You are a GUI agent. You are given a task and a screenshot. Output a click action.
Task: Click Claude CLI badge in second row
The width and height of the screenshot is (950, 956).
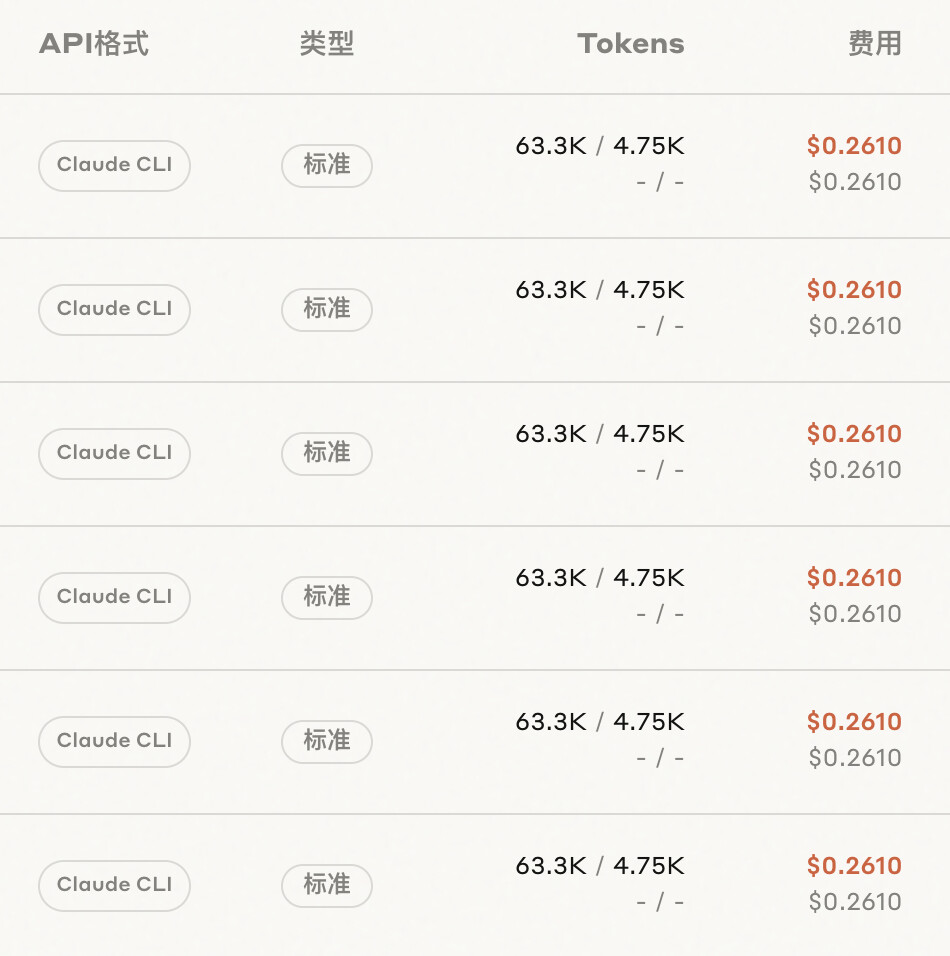click(115, 309)
